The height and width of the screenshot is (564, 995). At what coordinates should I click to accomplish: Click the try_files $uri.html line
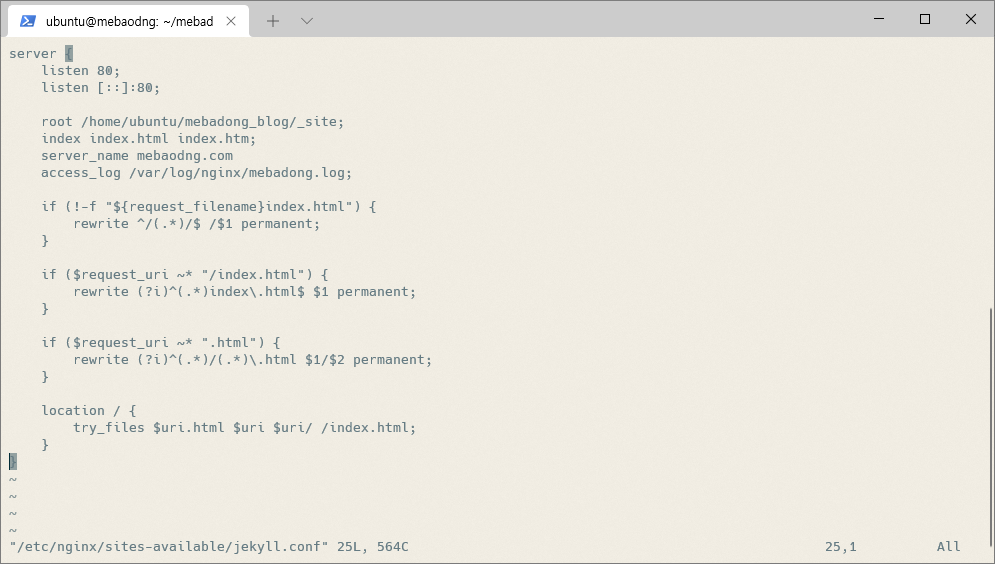click(x=244, y=428)
